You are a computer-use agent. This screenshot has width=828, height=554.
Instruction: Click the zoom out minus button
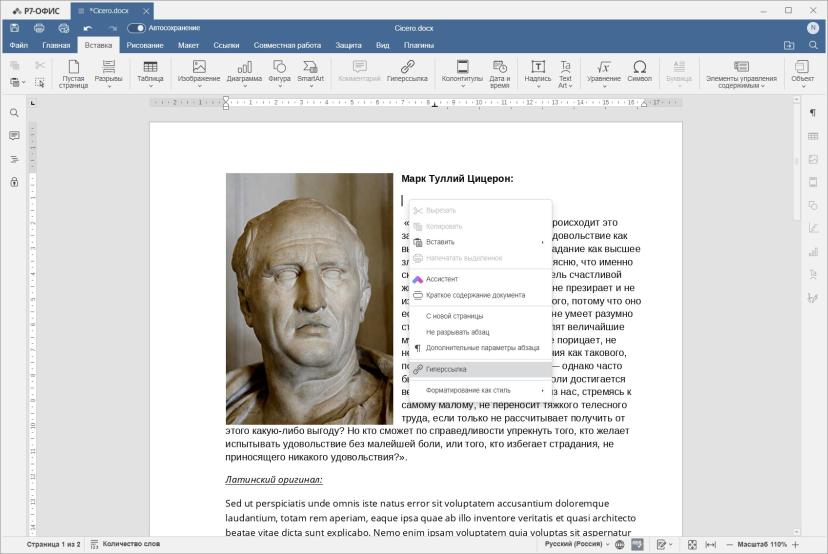tap(730, 544)
